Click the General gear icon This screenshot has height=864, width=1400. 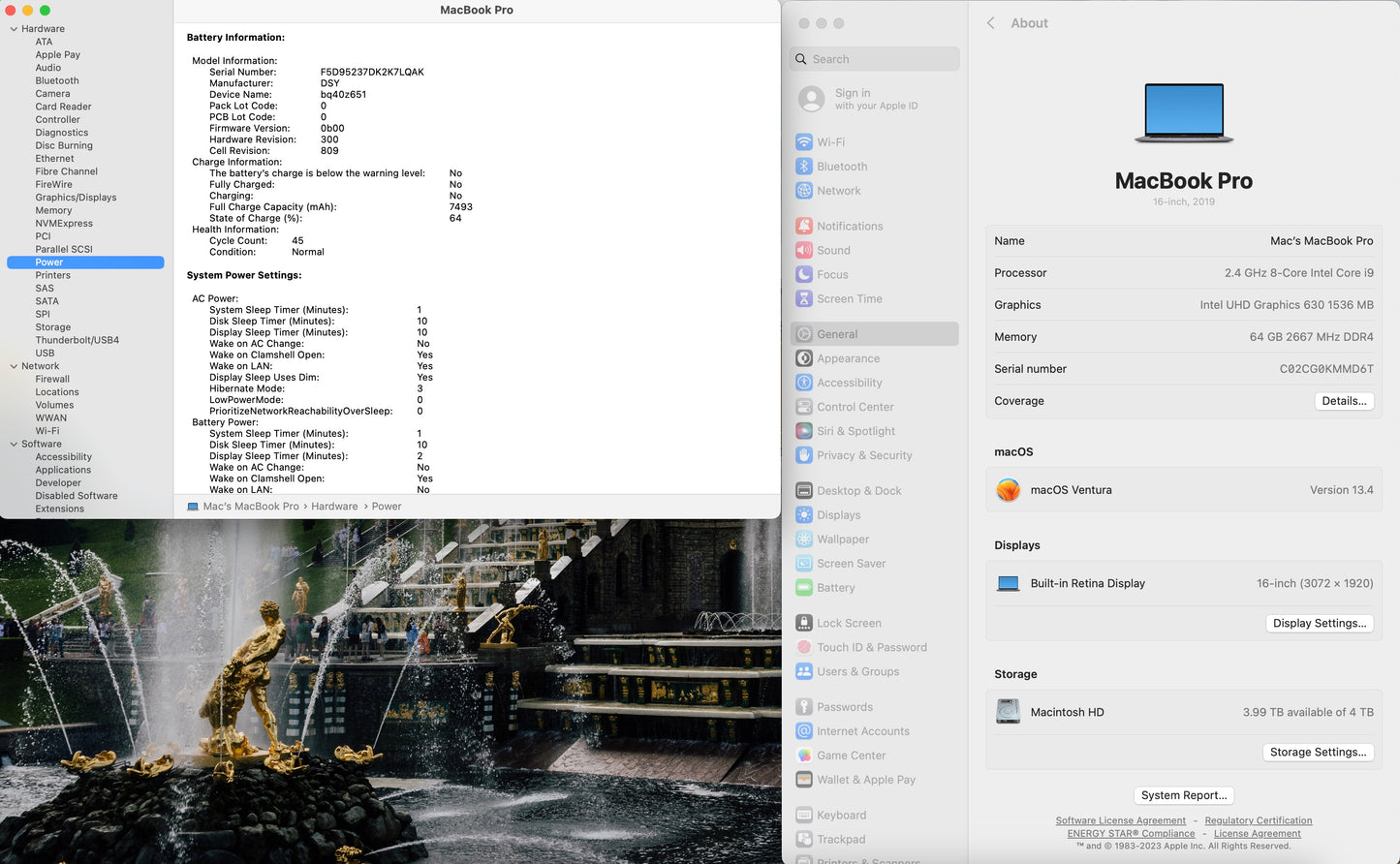804,334
